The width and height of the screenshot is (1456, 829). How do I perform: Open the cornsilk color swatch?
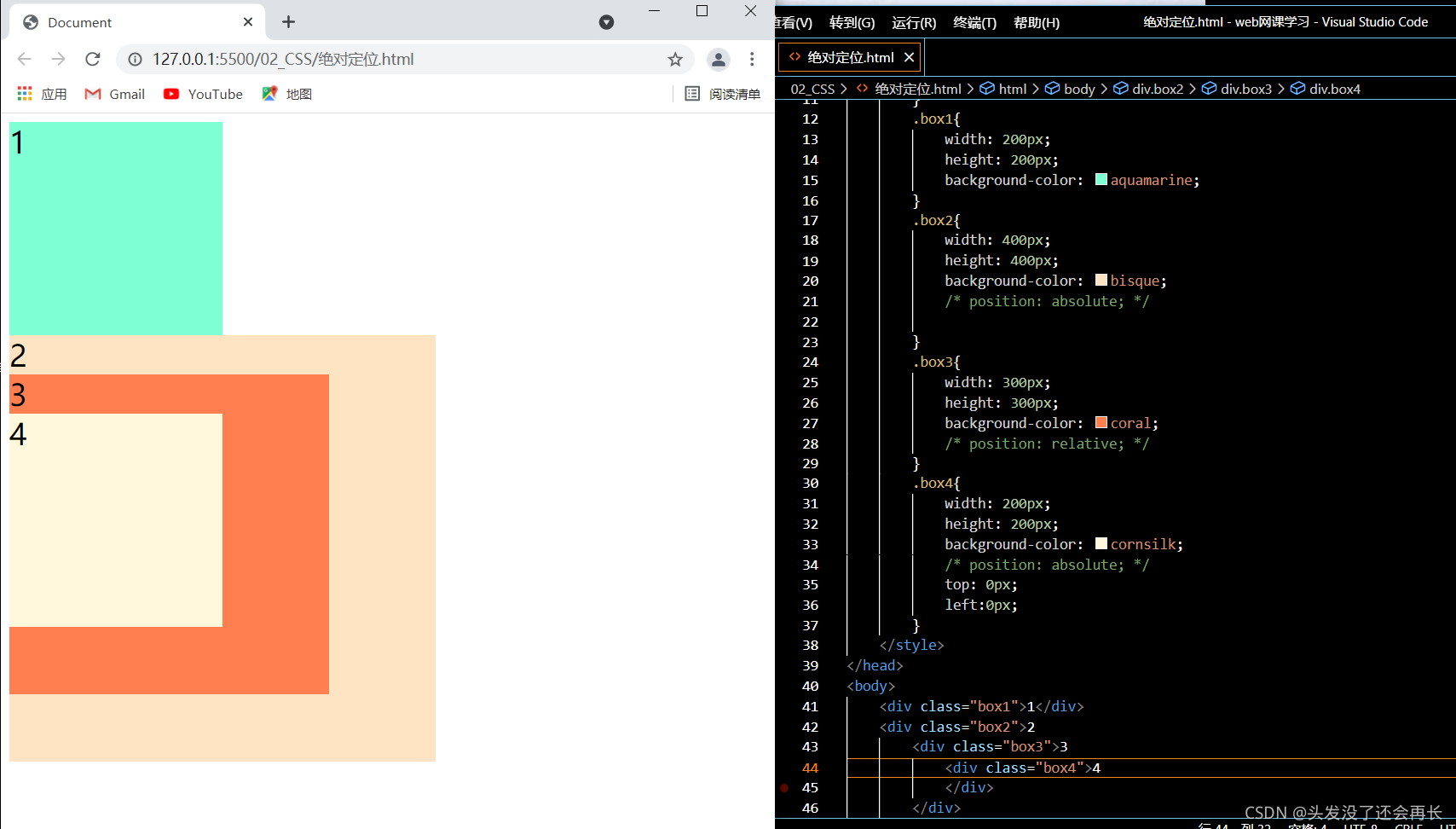[1101, 543]
